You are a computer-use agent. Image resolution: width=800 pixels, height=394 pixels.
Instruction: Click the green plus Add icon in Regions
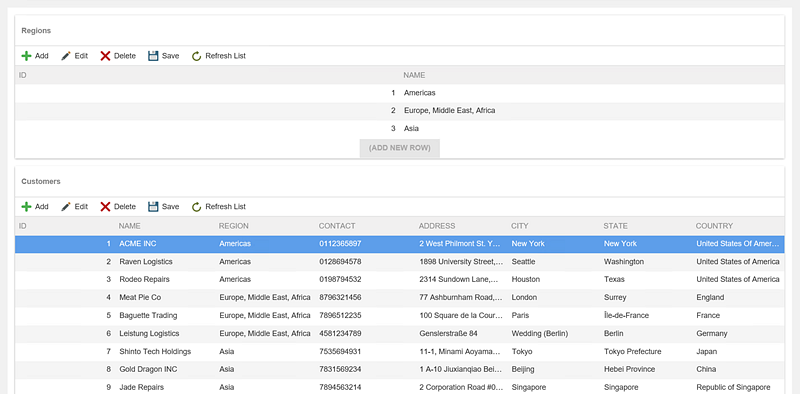click(26, 56)
